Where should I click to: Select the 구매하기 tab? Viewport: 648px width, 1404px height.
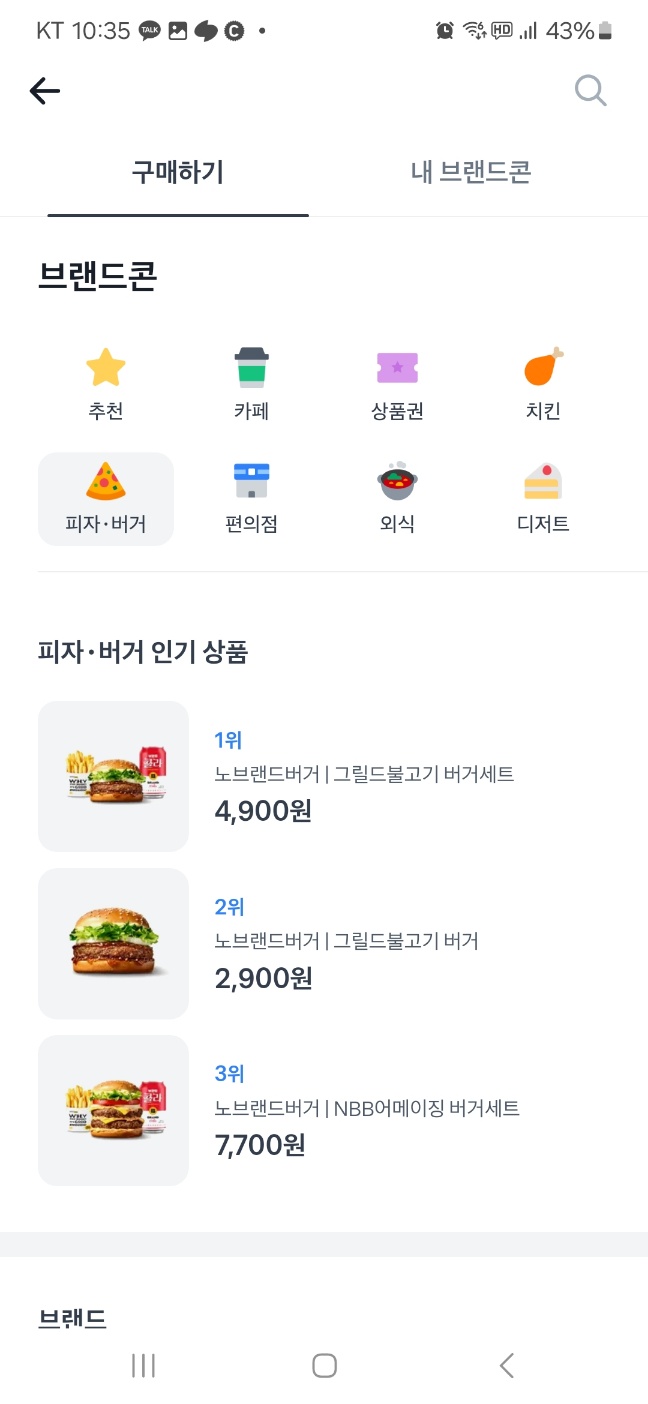(x=177, y=171)
